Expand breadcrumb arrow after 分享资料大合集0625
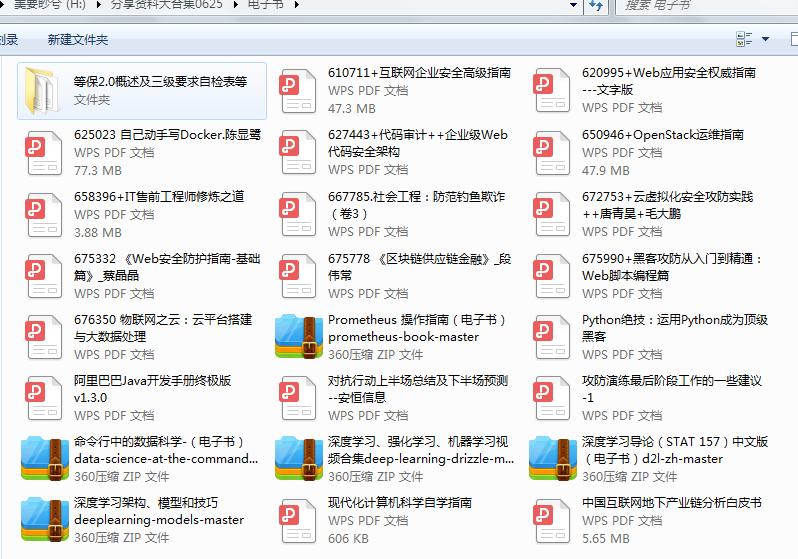 (x=236, y=5)
